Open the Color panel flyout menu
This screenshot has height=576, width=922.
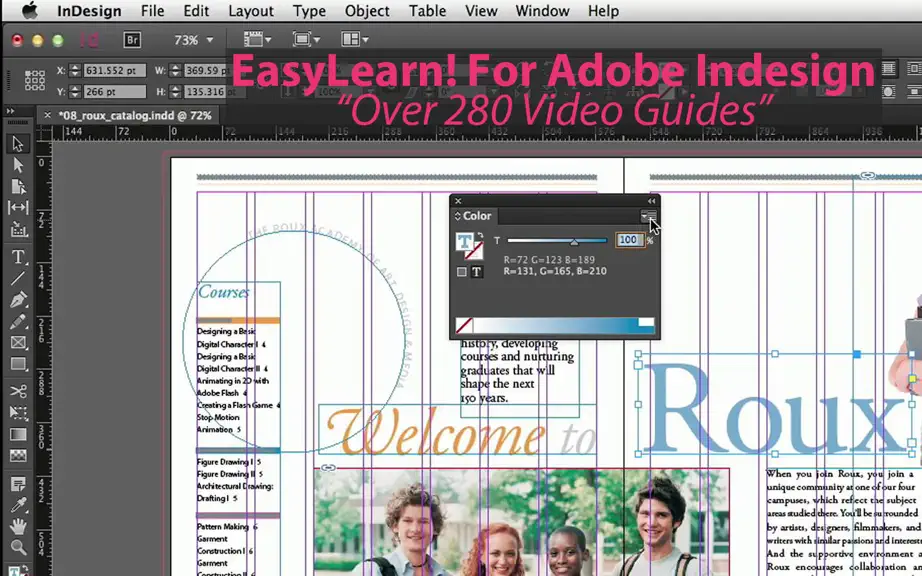coord(649,216)
